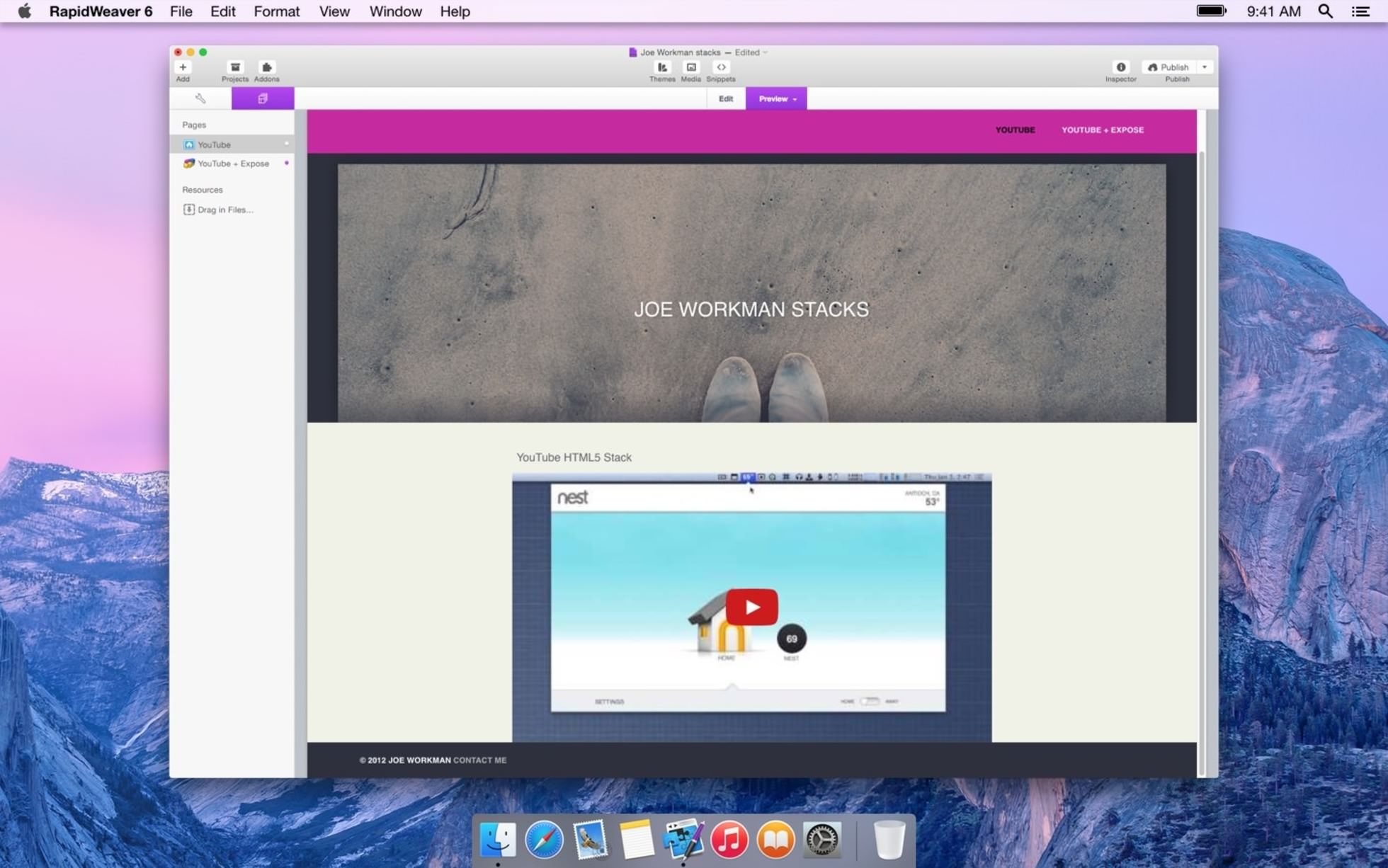Select the purple pages sidebar tab
The width and height of the screenshot is (1388, 868).
263,98
